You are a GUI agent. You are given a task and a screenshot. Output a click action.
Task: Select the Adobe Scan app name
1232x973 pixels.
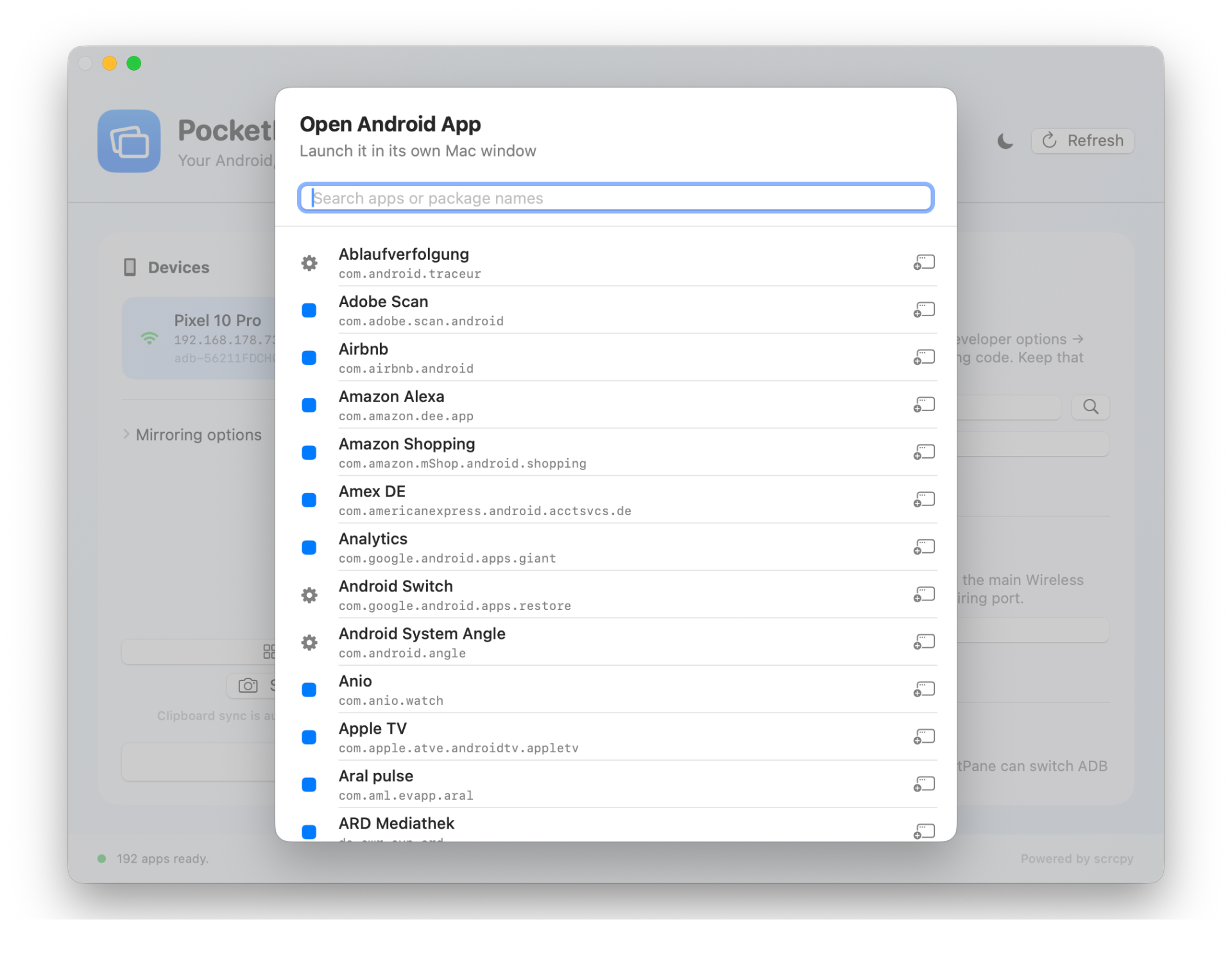click(383, 301)
